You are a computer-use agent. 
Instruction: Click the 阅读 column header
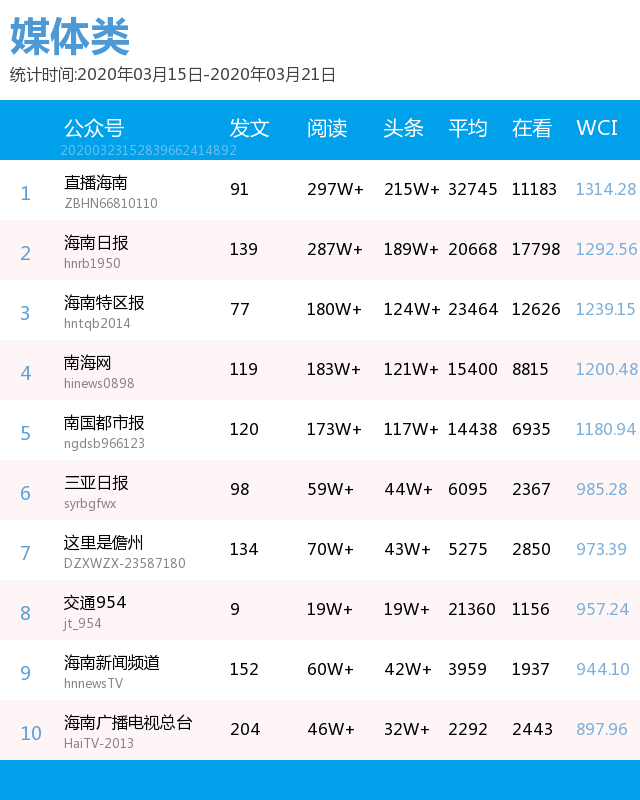click(x=327, y=128)
